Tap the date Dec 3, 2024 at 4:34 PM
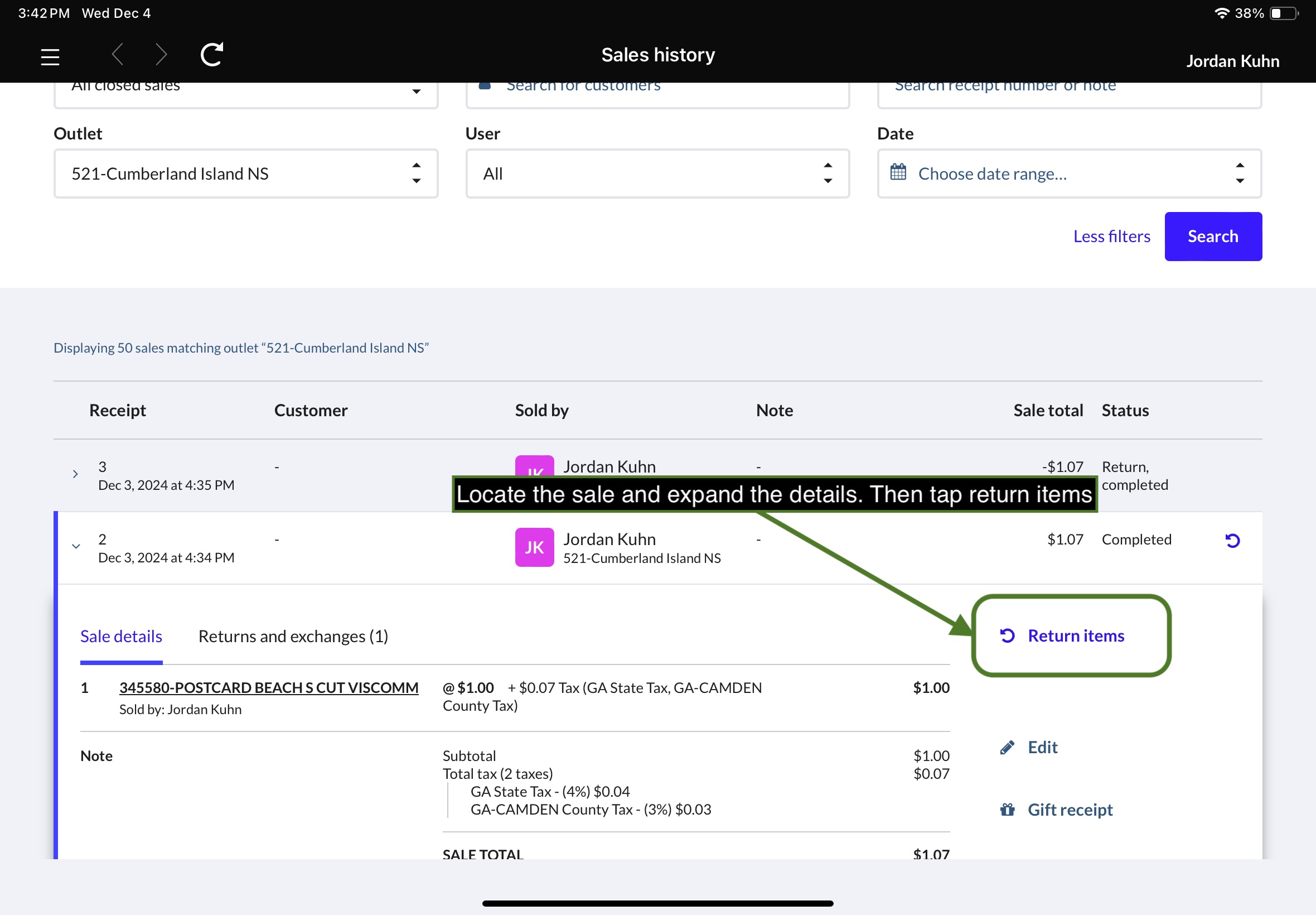1316x915 pixels. click(x=166, y=557)
